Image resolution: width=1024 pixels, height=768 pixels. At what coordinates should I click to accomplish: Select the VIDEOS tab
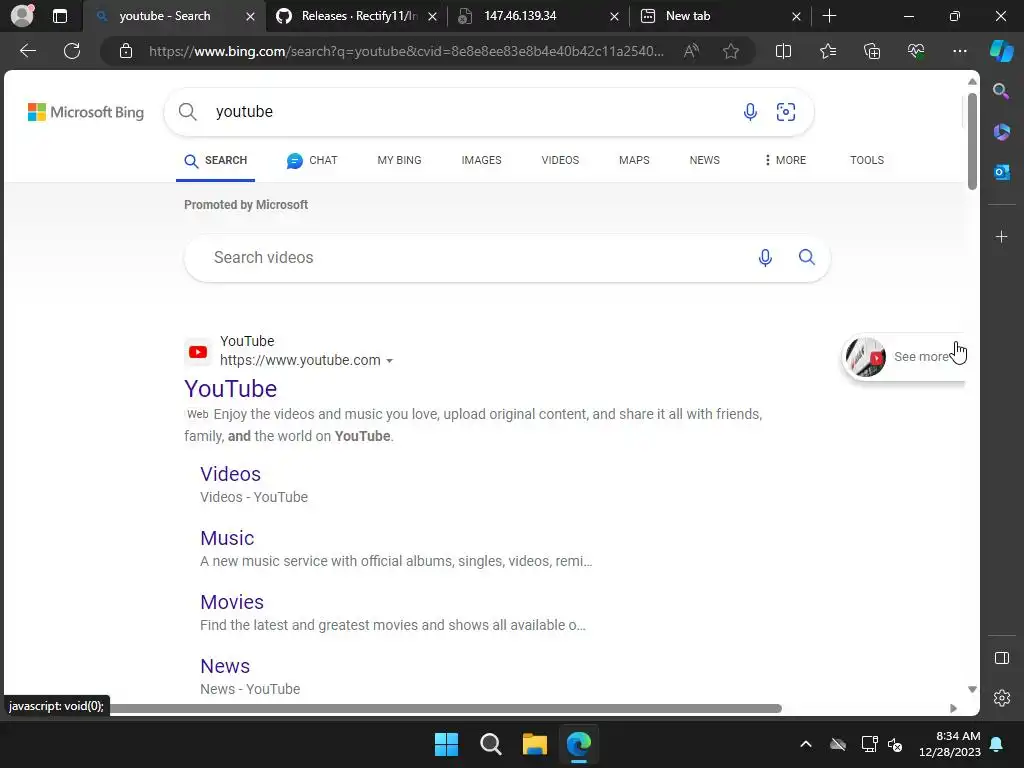click(x=560, y=160)
